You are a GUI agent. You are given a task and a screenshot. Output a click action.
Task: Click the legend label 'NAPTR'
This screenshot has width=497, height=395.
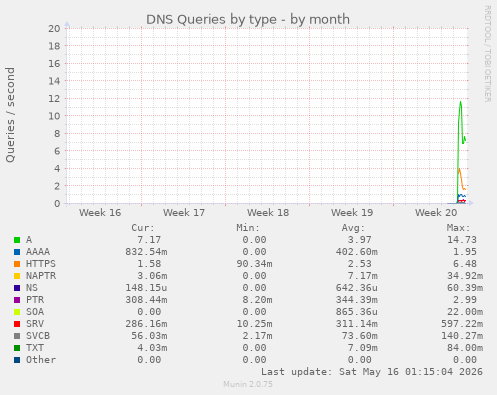pyautogui.click(x=41, y=276)
